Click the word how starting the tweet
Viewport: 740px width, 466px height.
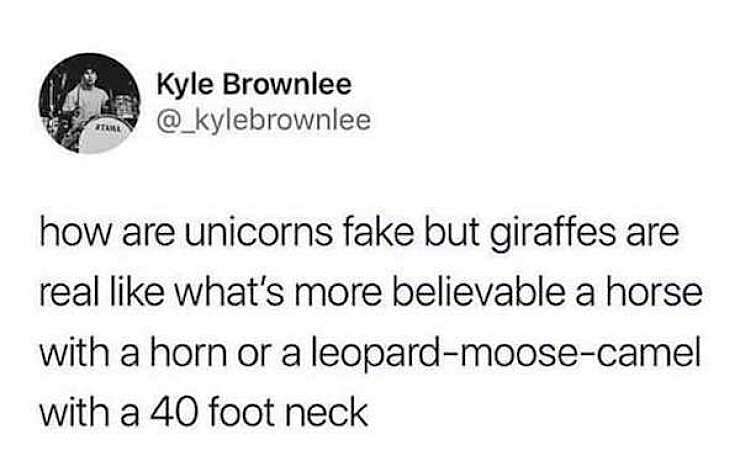pos(76,233)
